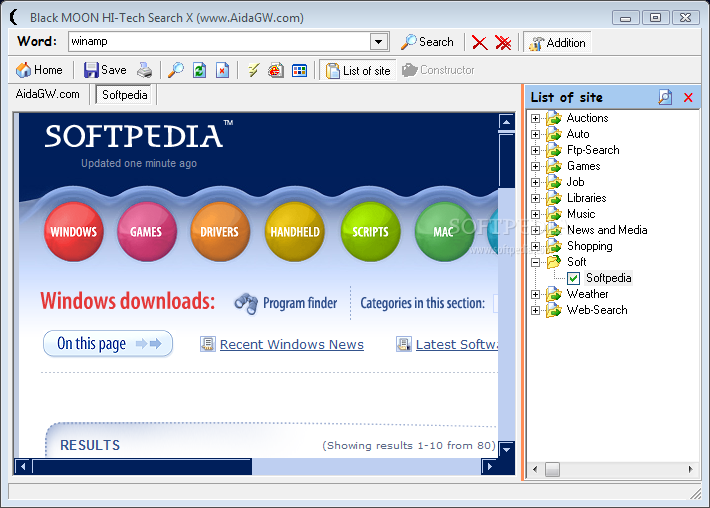Expand the Weather tree node
Screen dimensions: 710x508
[535, 294]
